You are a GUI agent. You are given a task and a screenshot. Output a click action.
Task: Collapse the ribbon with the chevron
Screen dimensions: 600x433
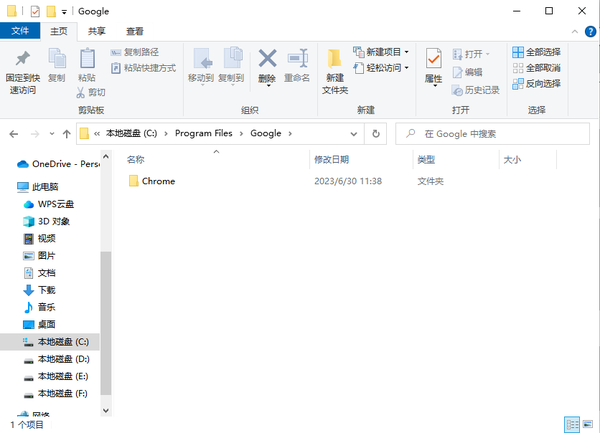573,31
